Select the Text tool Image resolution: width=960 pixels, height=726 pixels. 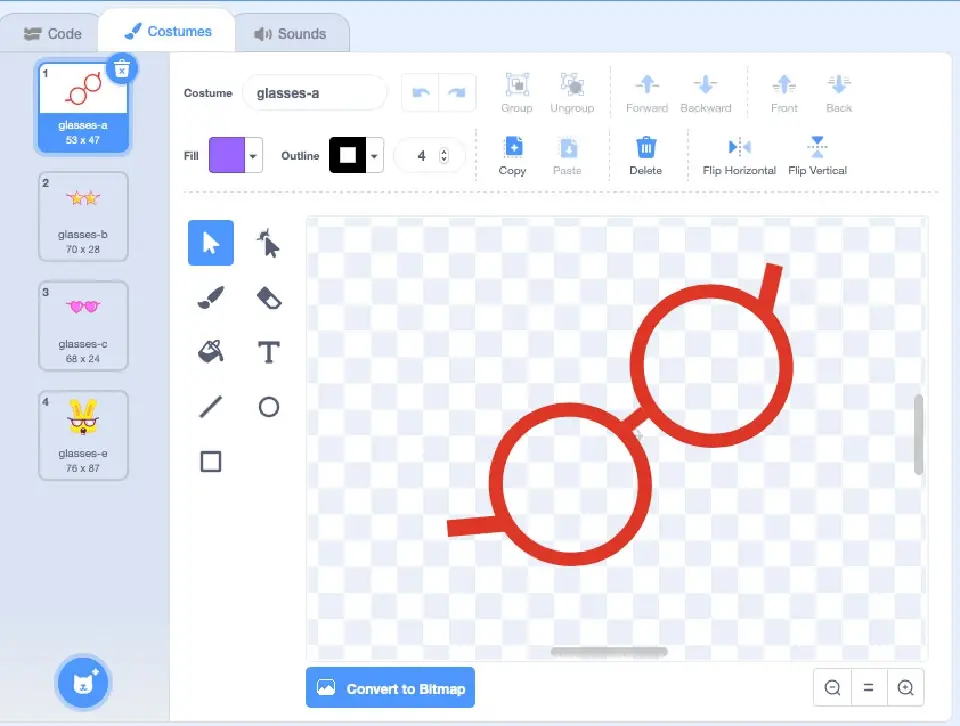click(268, 353)
